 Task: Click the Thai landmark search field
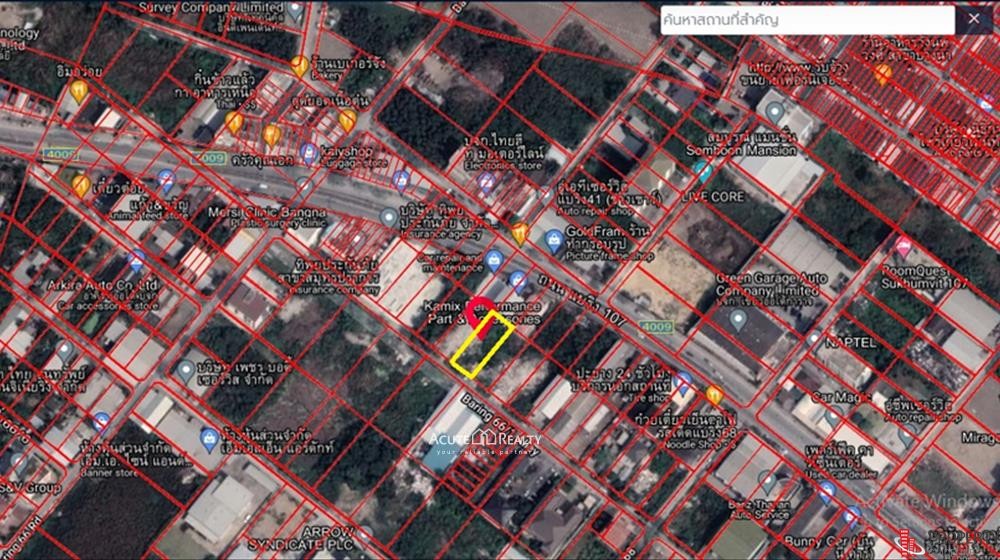807,20
